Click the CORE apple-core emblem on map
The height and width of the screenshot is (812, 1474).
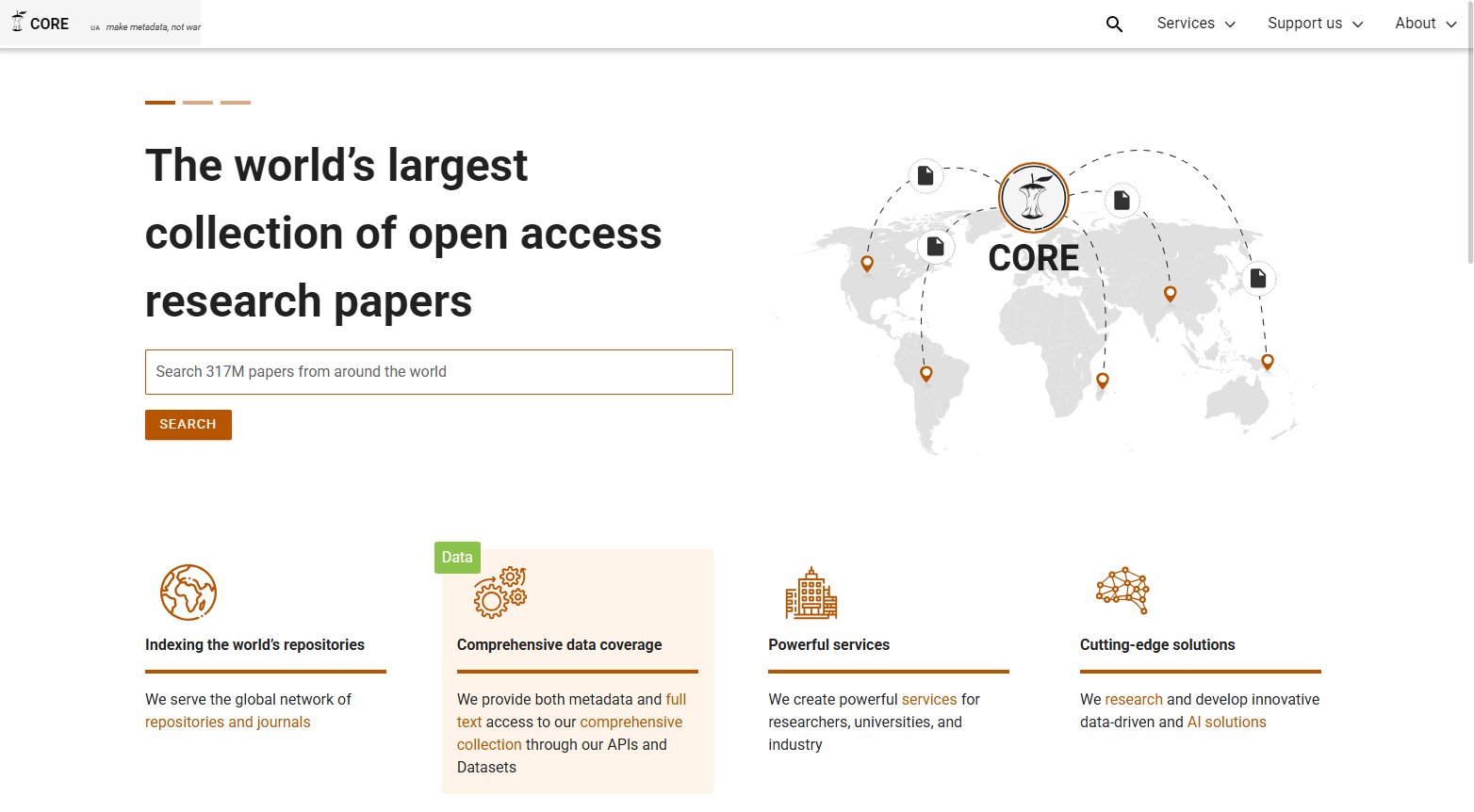pos(1034,198)
